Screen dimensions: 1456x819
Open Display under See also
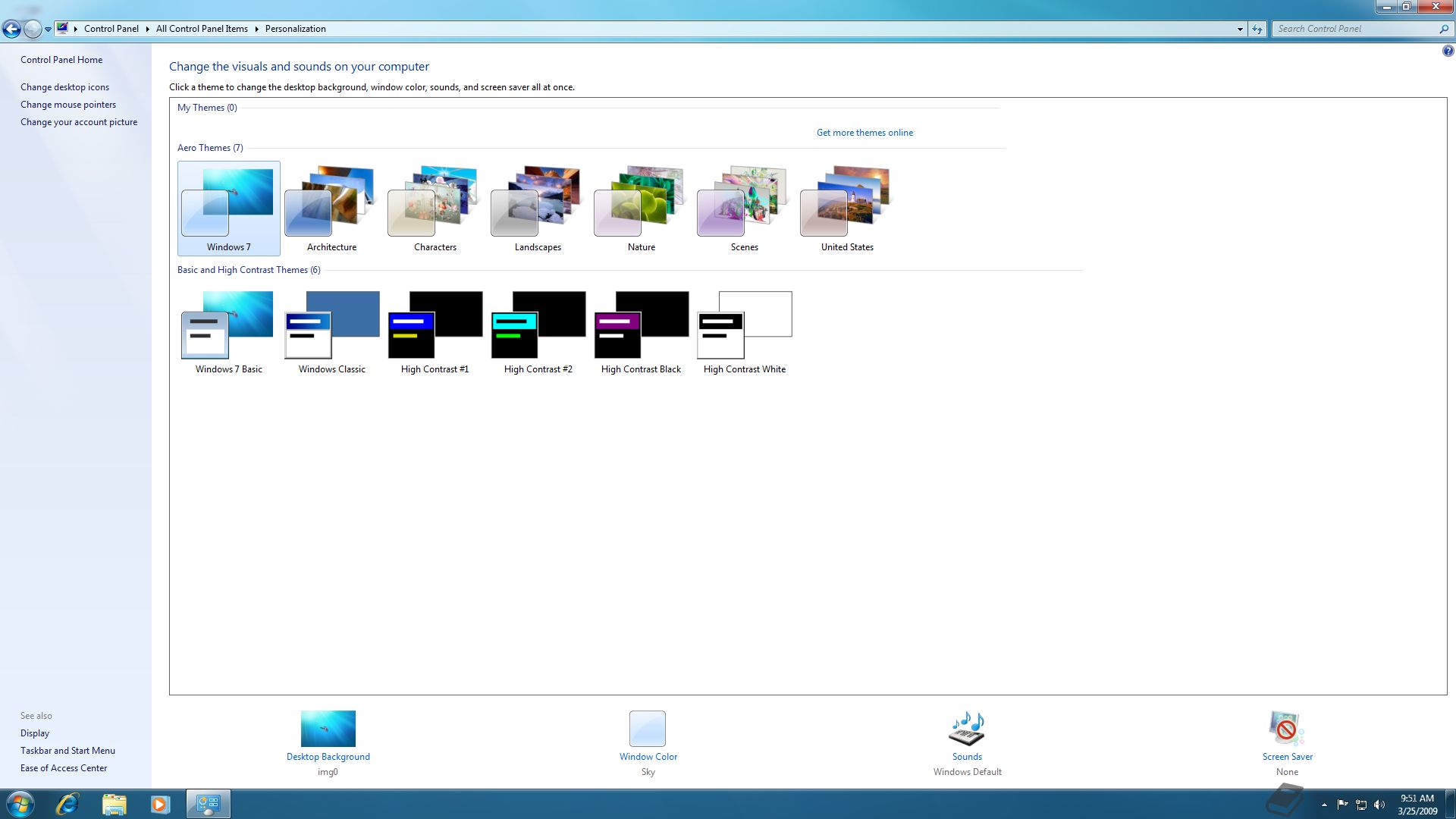(x=35, y=733)
